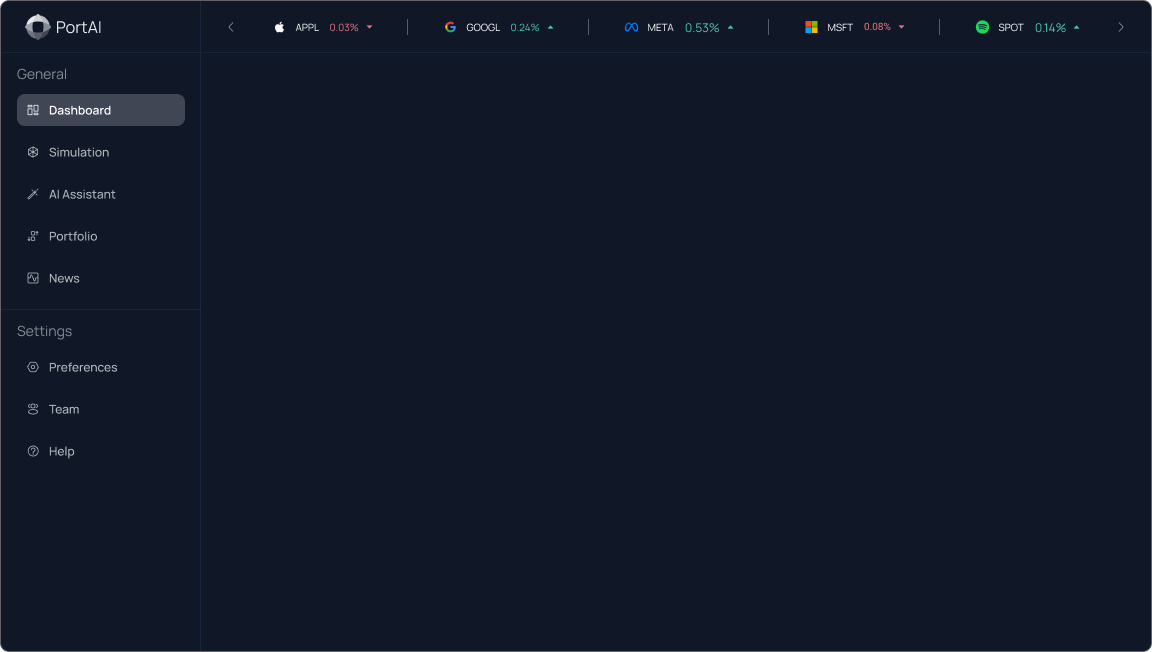
Task: Click the AI Assistant wand icon
Action: point(33,194)
